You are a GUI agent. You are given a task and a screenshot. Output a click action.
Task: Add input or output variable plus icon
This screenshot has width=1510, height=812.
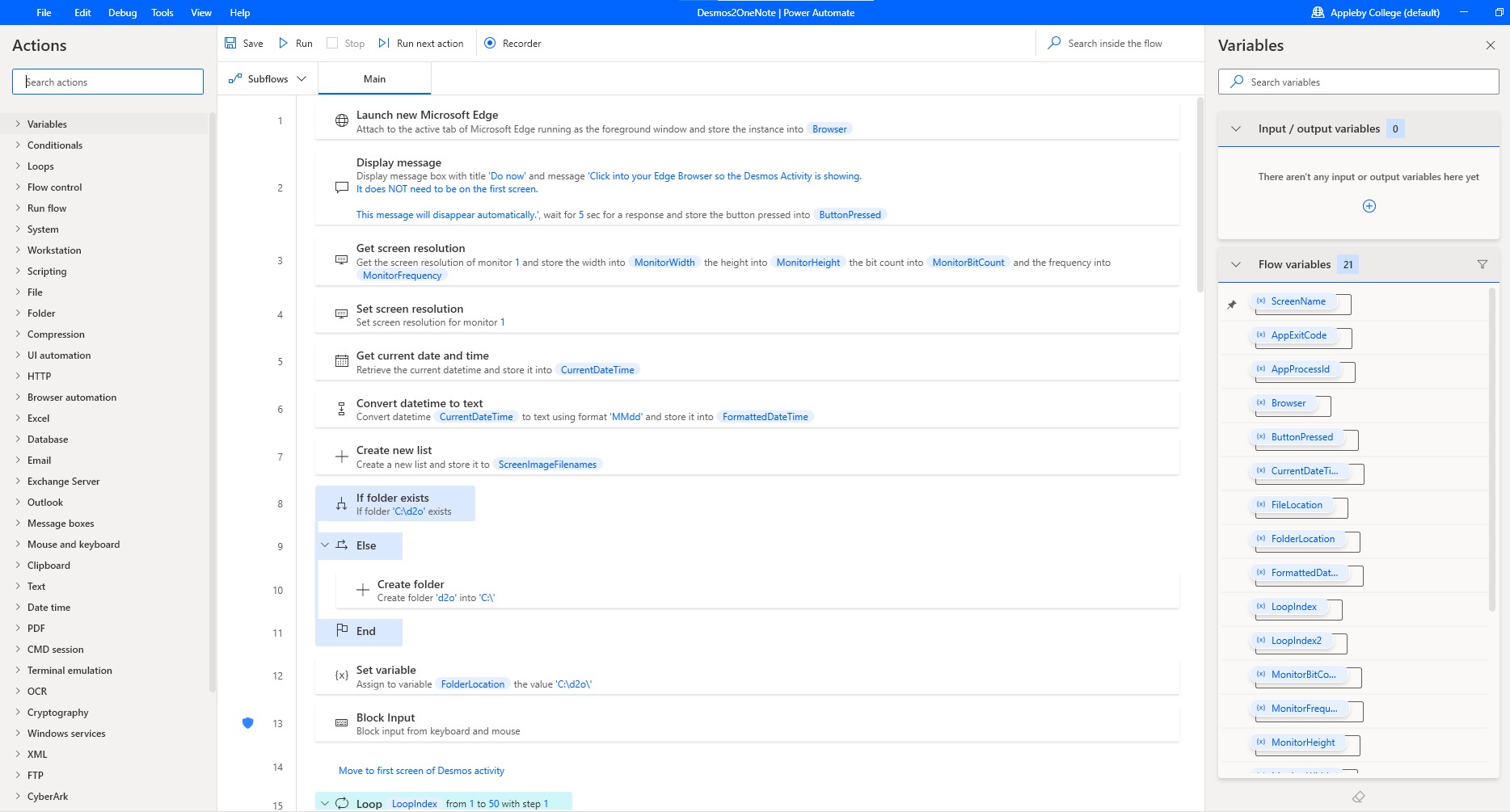(1369, 206)
